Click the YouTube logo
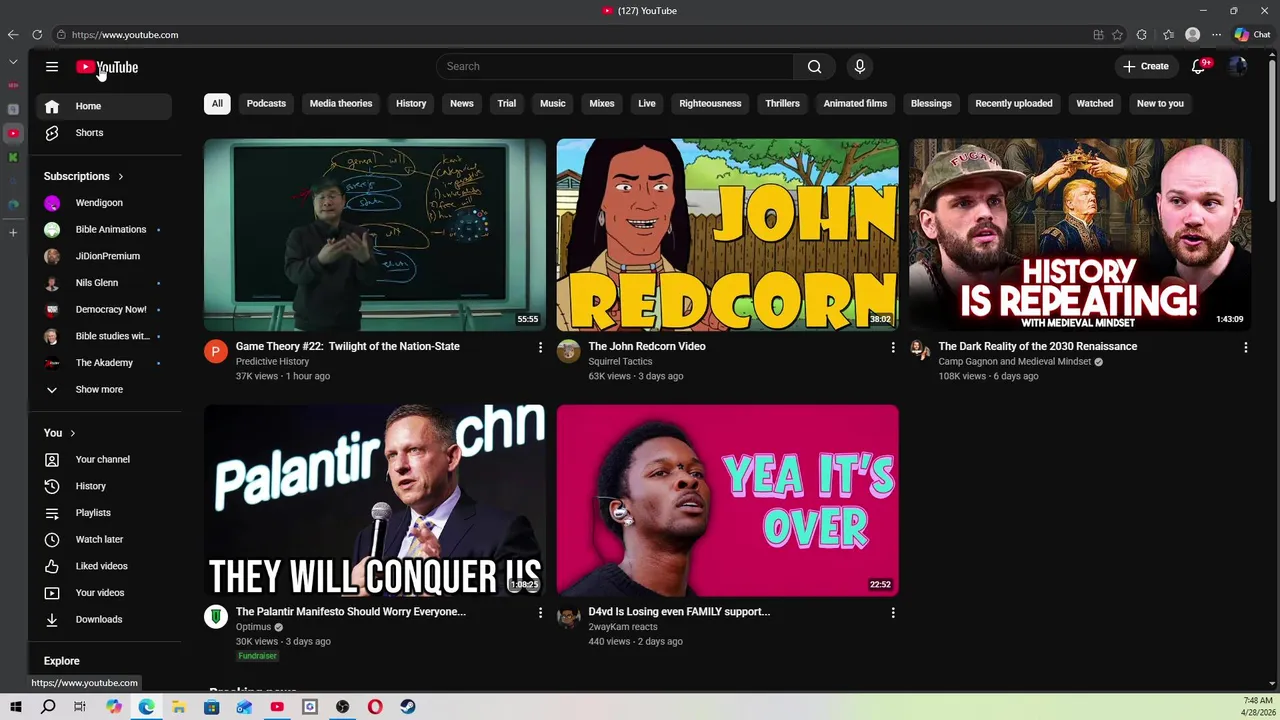This screenshot has width=1280, height=720. (107, 67)
